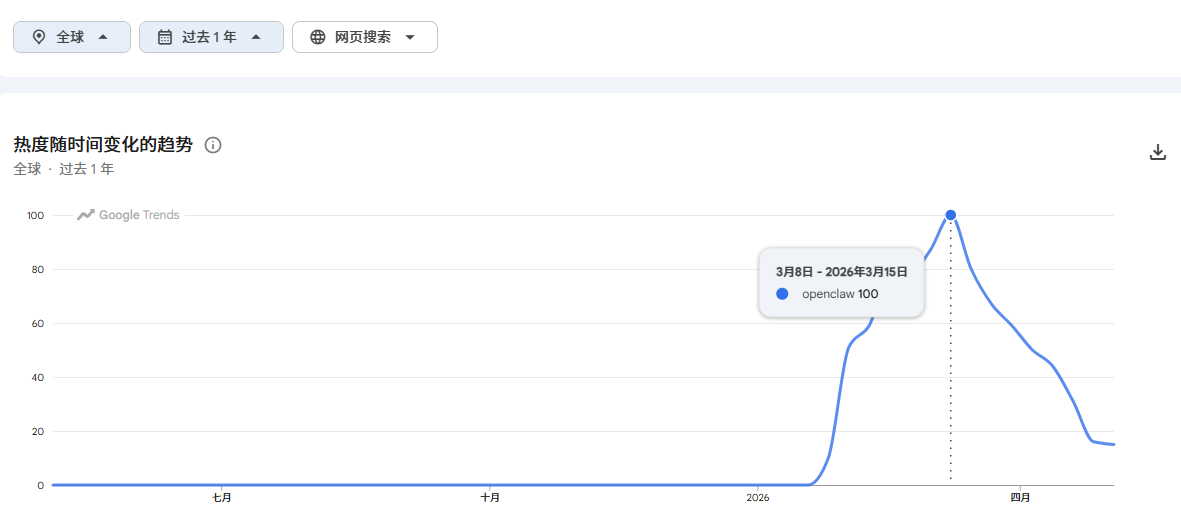Open the 网页搜索 search type dropdown

[365, 37]
